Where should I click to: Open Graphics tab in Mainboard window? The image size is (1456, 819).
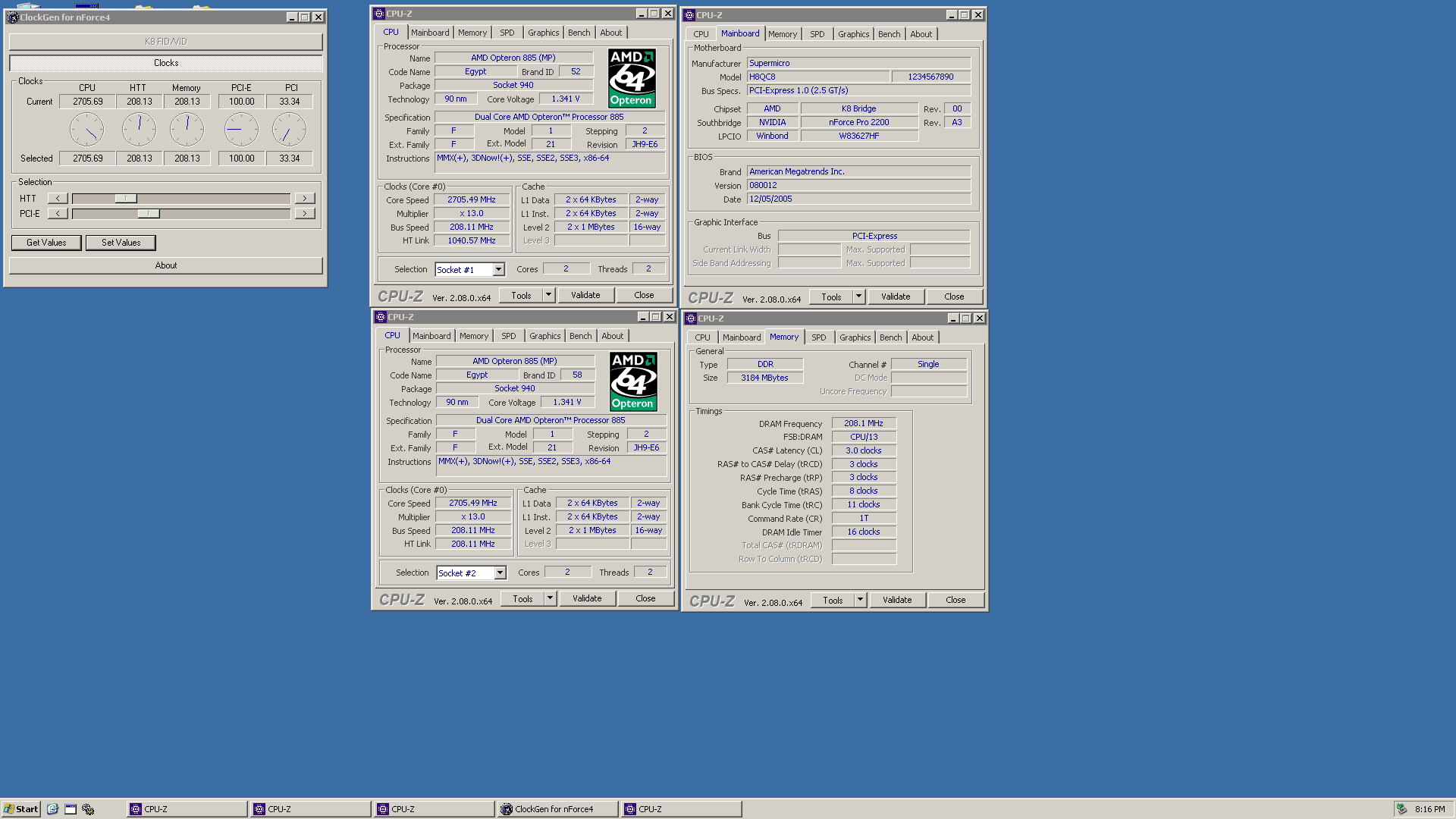point(854,34)
